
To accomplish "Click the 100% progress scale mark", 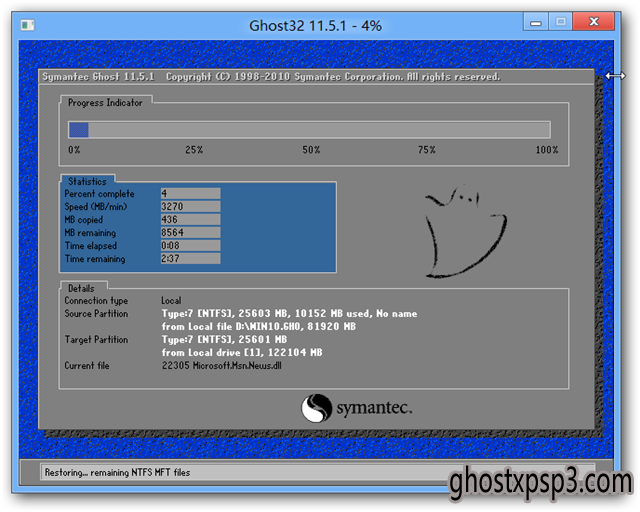I will pos(547,150).
